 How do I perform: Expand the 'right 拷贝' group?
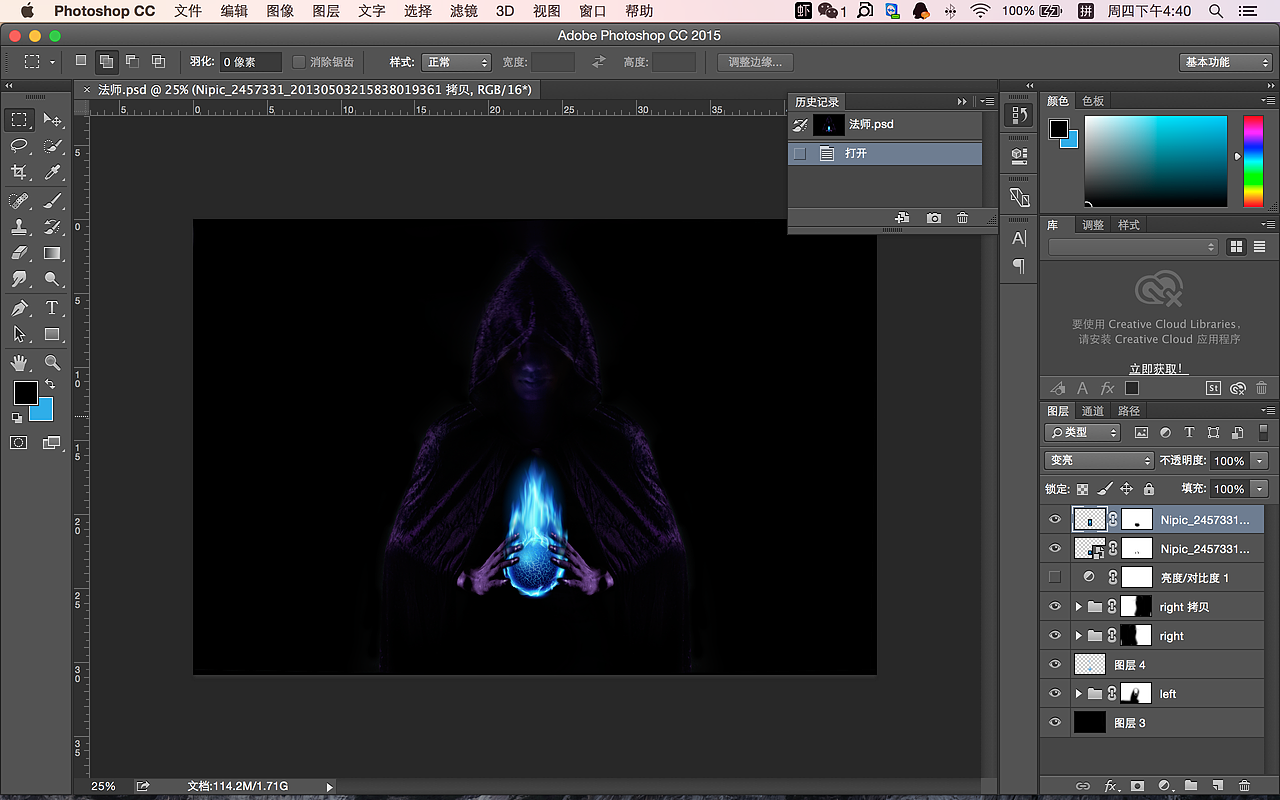(x=1078, y=607)
